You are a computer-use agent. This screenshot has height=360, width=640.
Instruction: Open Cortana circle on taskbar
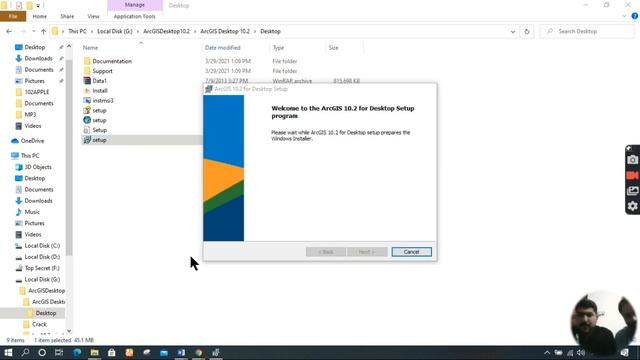(x=42, y=352)
